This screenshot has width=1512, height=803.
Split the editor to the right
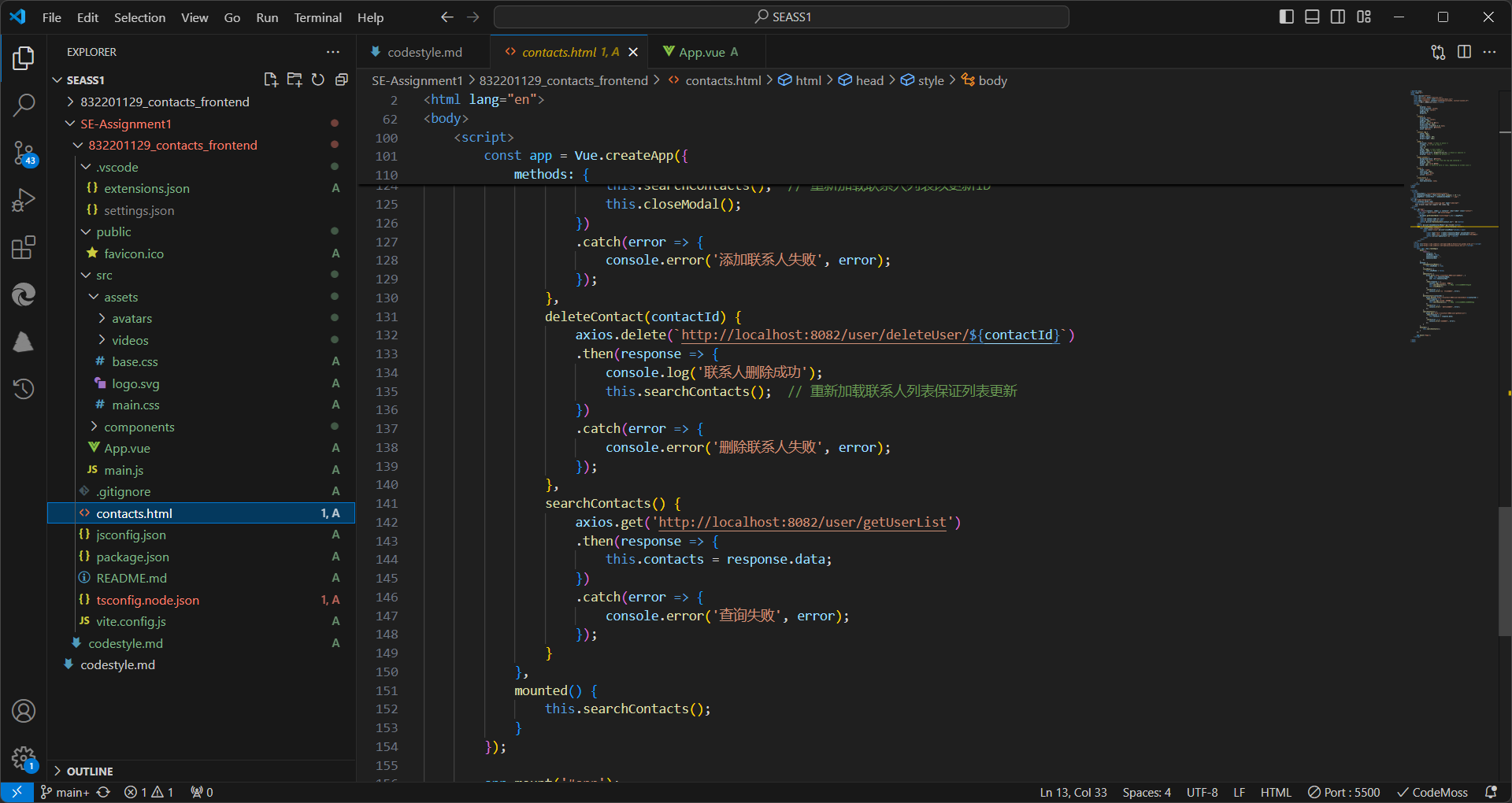pyautogui.click(x=1464, y=52)
